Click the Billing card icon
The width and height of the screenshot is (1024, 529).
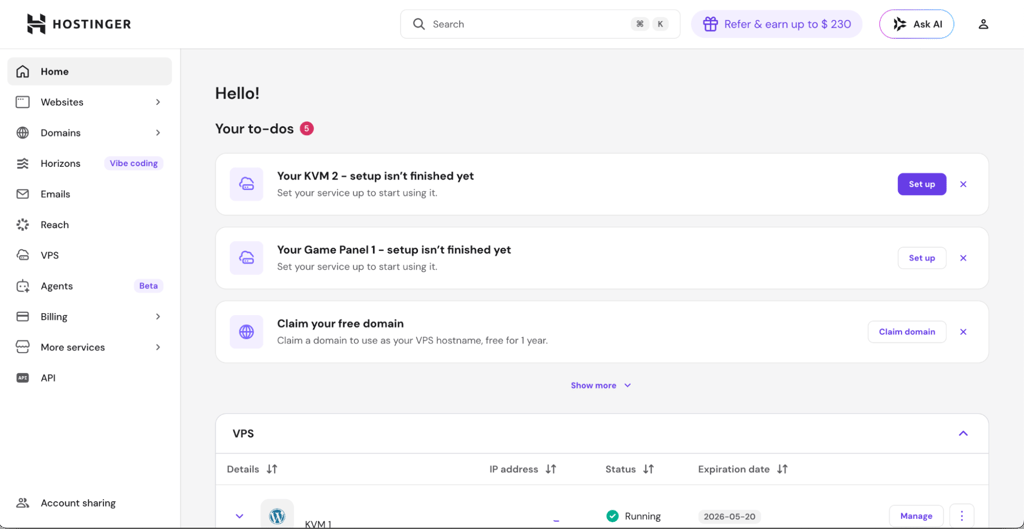(x=23, y=317)
